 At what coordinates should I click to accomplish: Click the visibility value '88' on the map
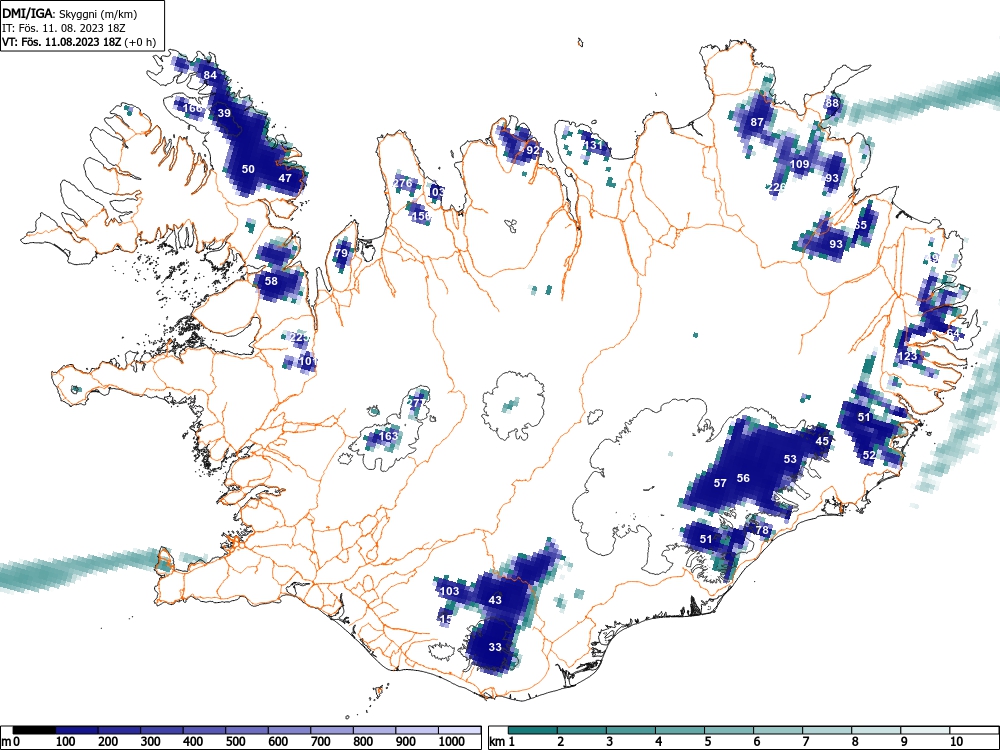(x=832, y=103)
